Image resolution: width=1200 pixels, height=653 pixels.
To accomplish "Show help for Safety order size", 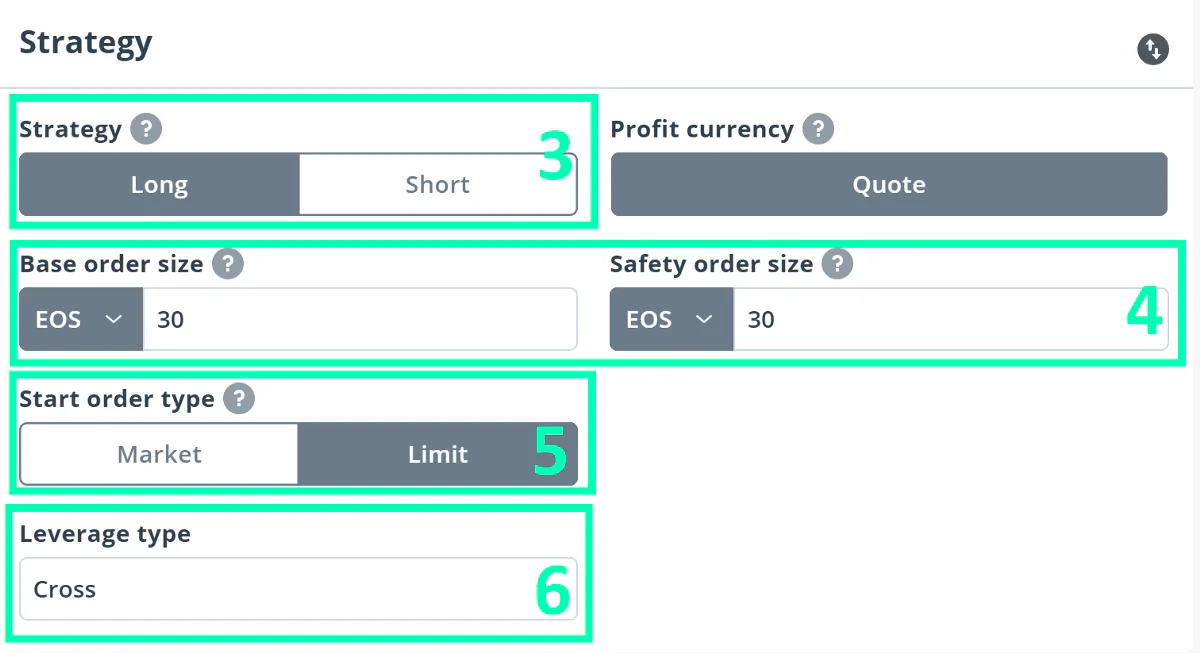I will pos(837,264).
